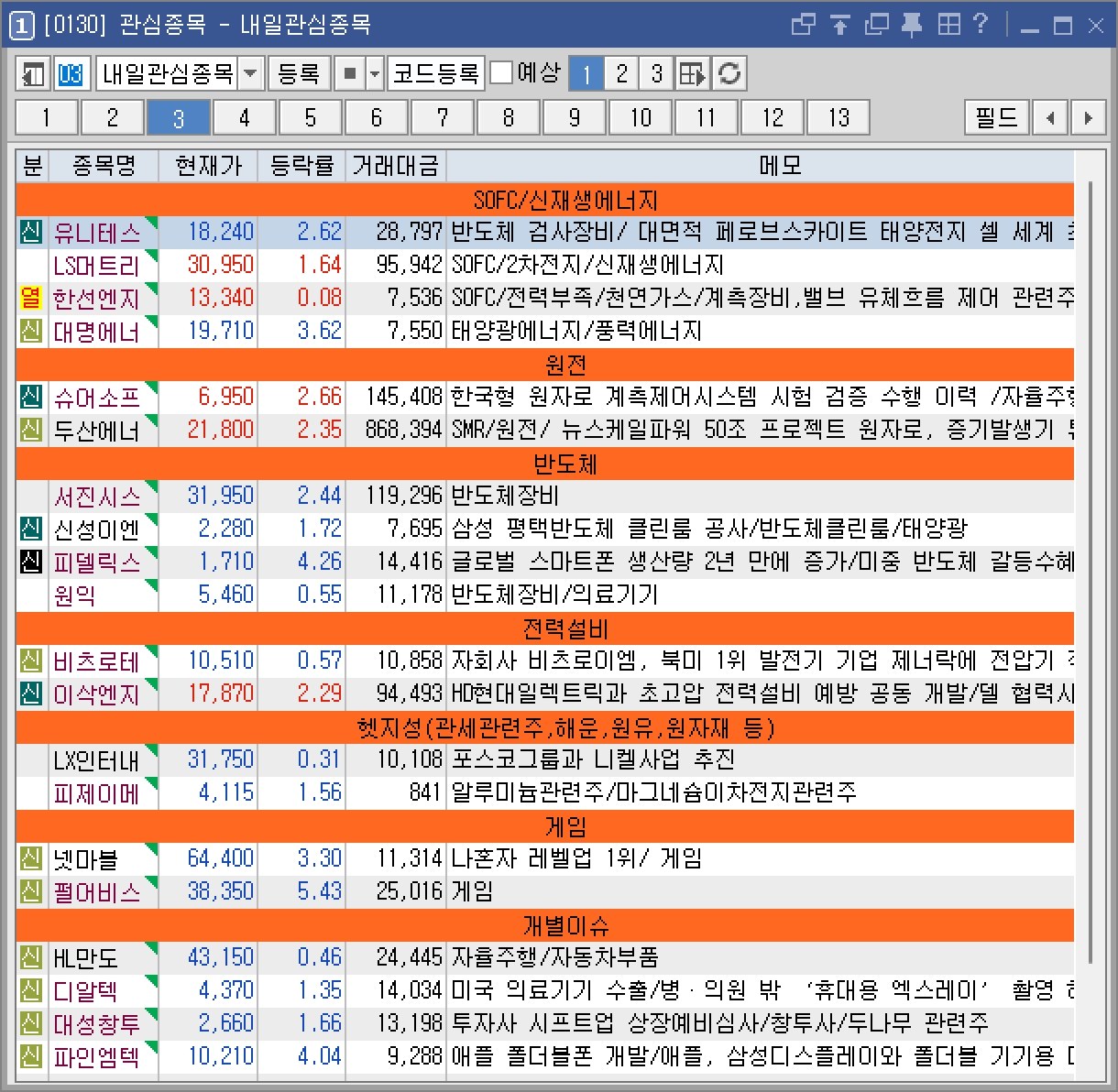Image resolution: width=1118 pixels, height=1092 pixels.
Task: Switch to group tab 13
Action: pyautogui.click(x=838, y=117)
